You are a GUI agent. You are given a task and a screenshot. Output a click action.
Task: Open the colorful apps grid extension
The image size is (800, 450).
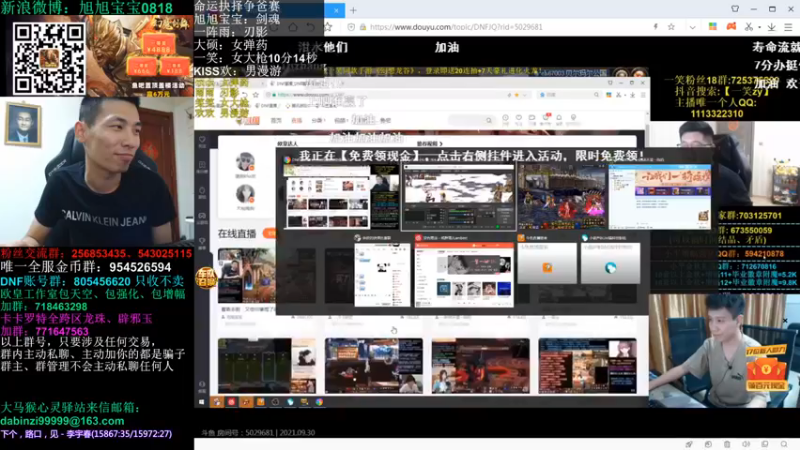click(x=713, y=27)
